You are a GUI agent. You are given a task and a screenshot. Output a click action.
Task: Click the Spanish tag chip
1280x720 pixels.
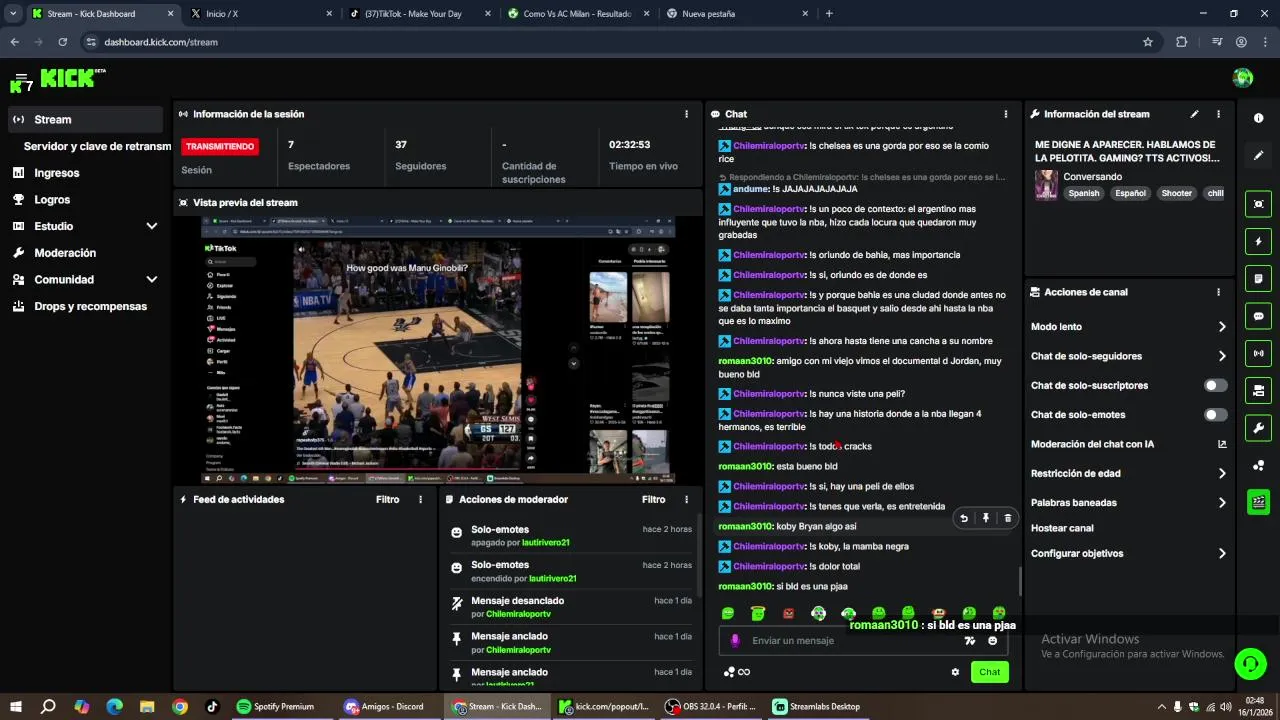[1083, 193]
